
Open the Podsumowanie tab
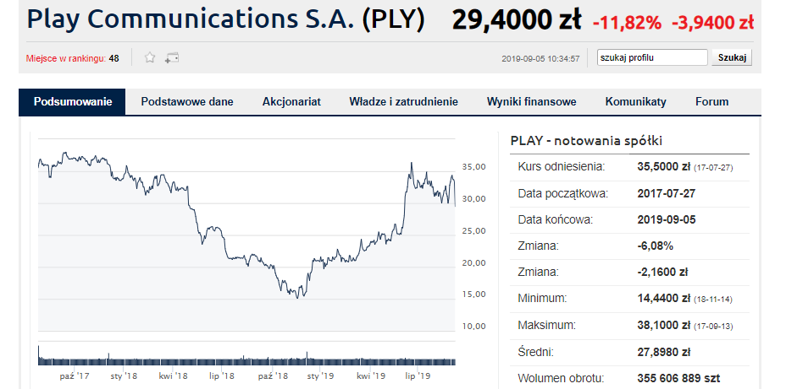[72, 102]
